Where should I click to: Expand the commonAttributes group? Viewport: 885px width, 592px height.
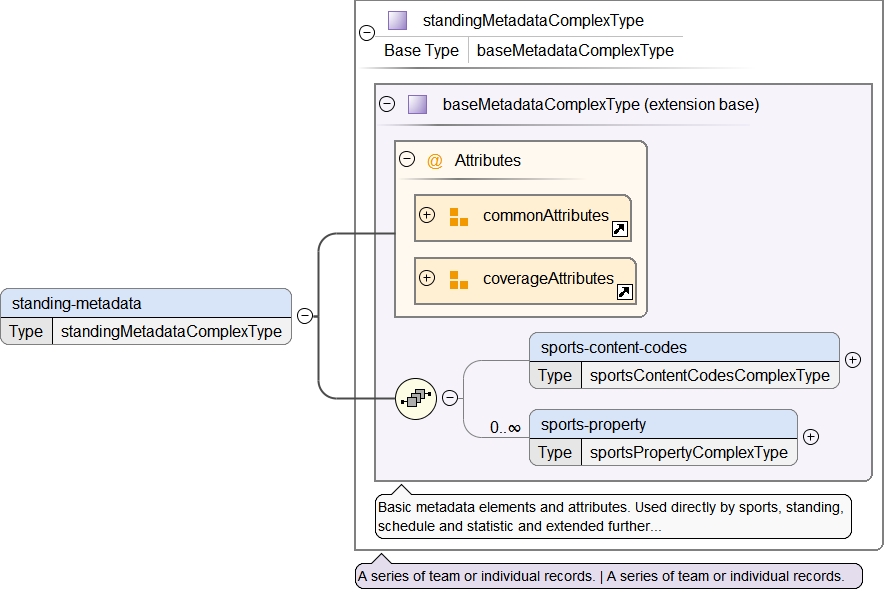pyautogui.click(x=427, y=215)
